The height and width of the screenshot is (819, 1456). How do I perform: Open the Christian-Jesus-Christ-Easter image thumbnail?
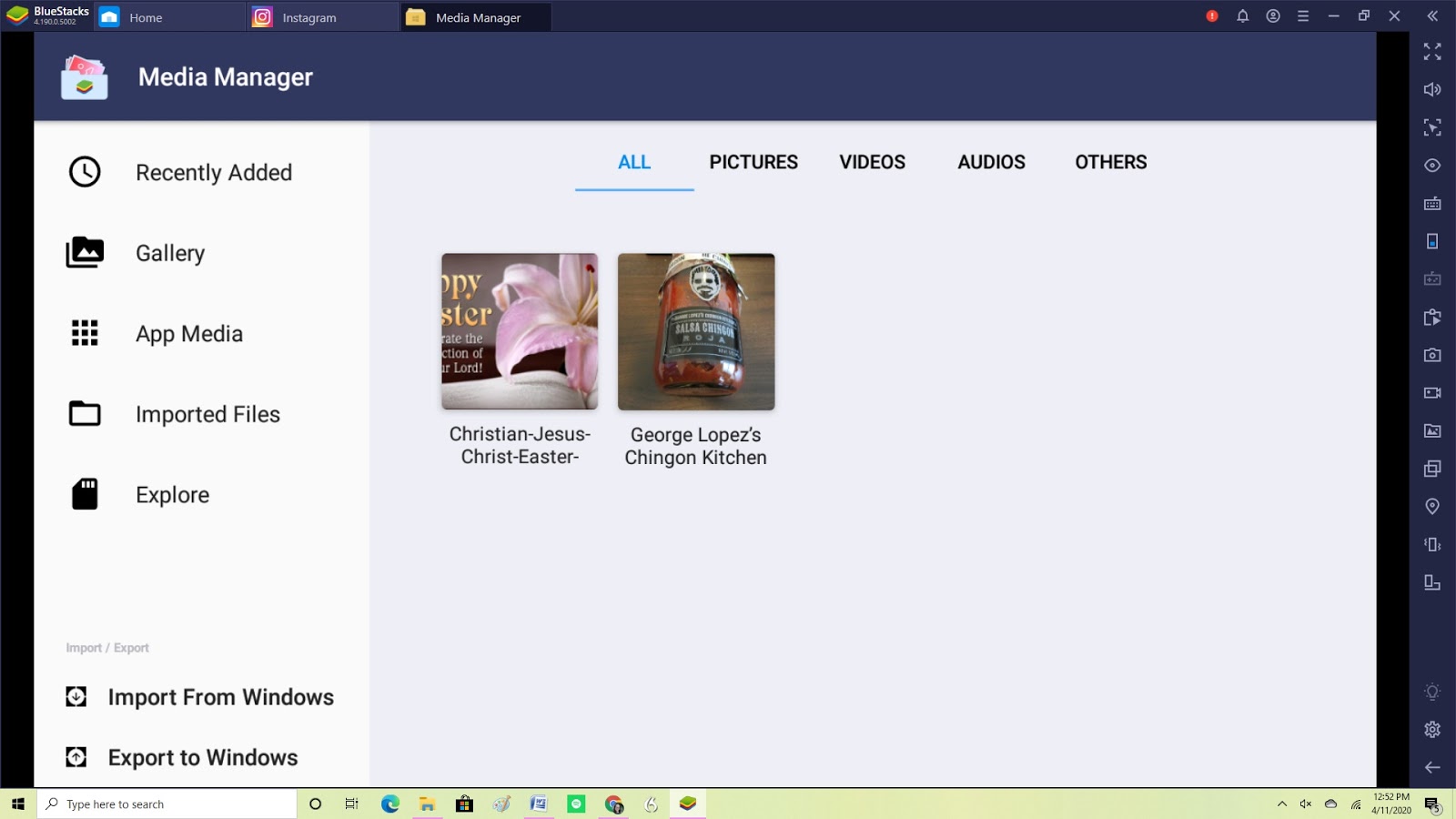(x=520, y=331)
